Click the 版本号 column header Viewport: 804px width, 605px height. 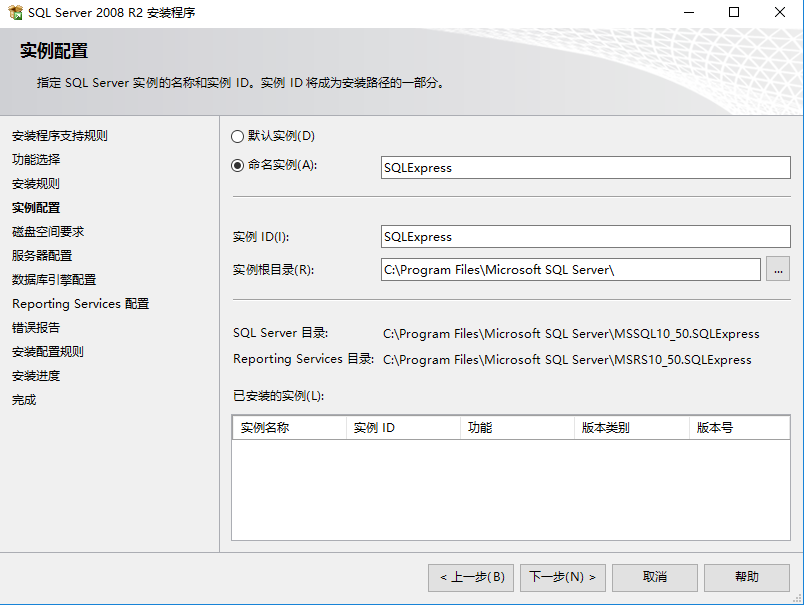[739, 428]
